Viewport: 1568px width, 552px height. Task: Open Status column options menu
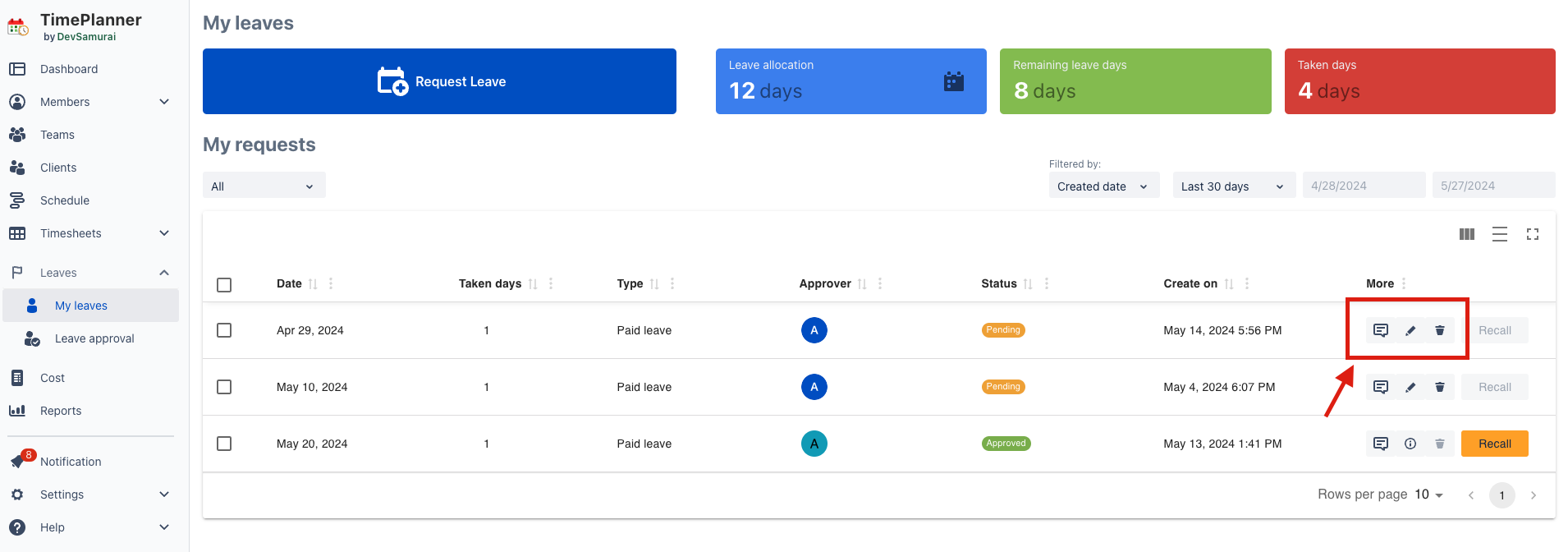(1047, 283)
